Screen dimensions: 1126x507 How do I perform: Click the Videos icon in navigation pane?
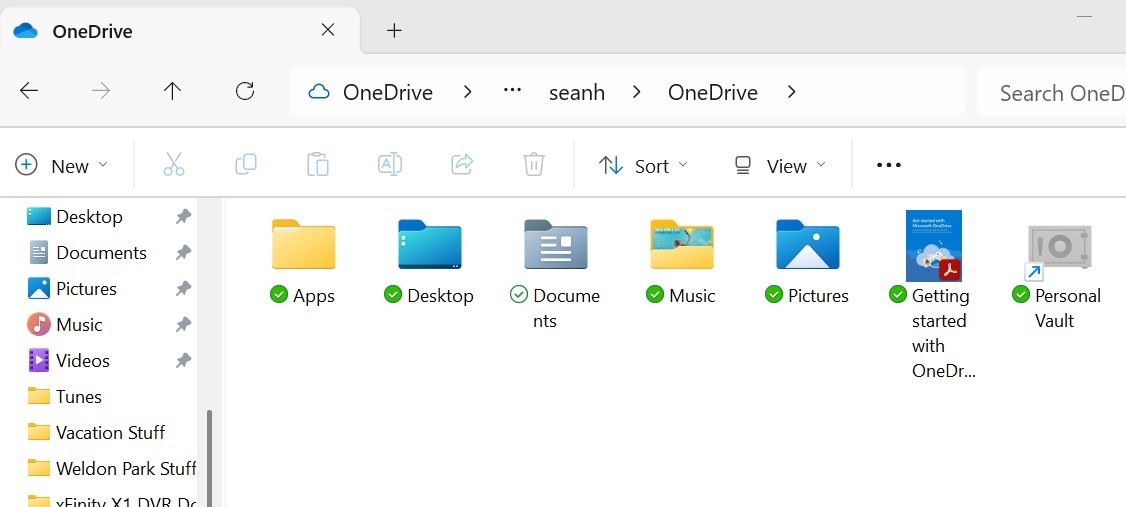[x=39, y=360]
